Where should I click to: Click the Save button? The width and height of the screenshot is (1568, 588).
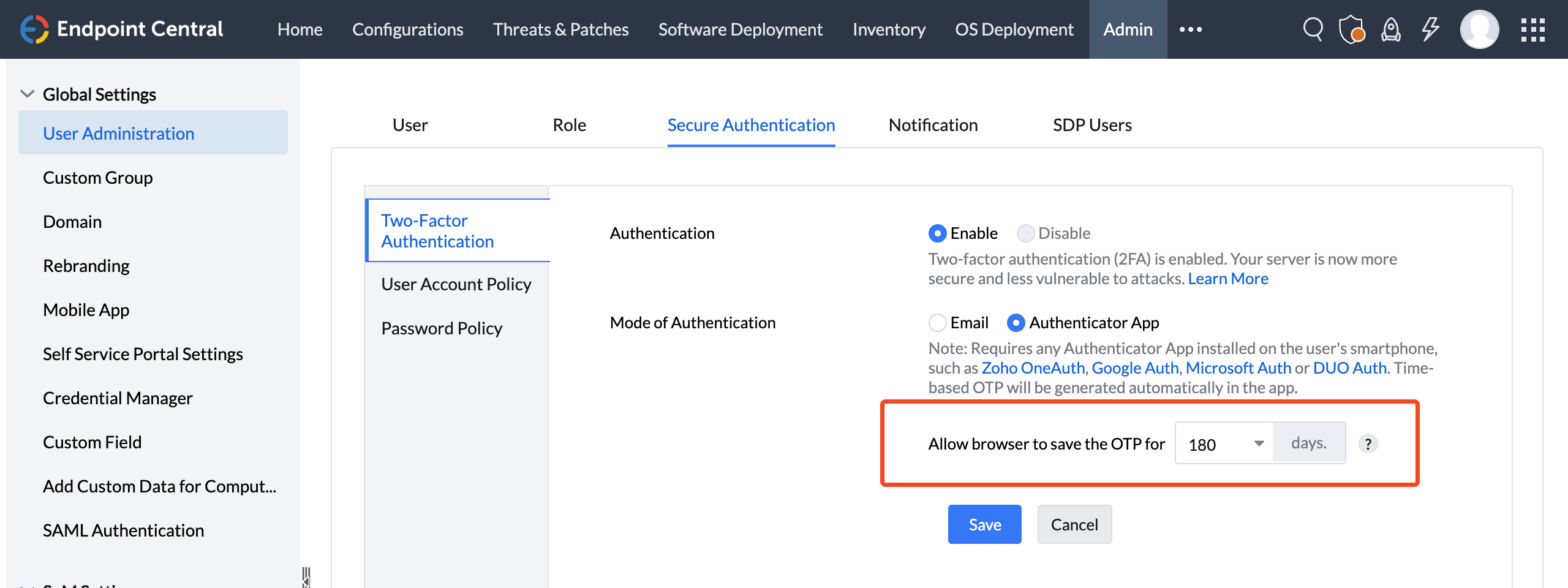click(x=984, y=524)
